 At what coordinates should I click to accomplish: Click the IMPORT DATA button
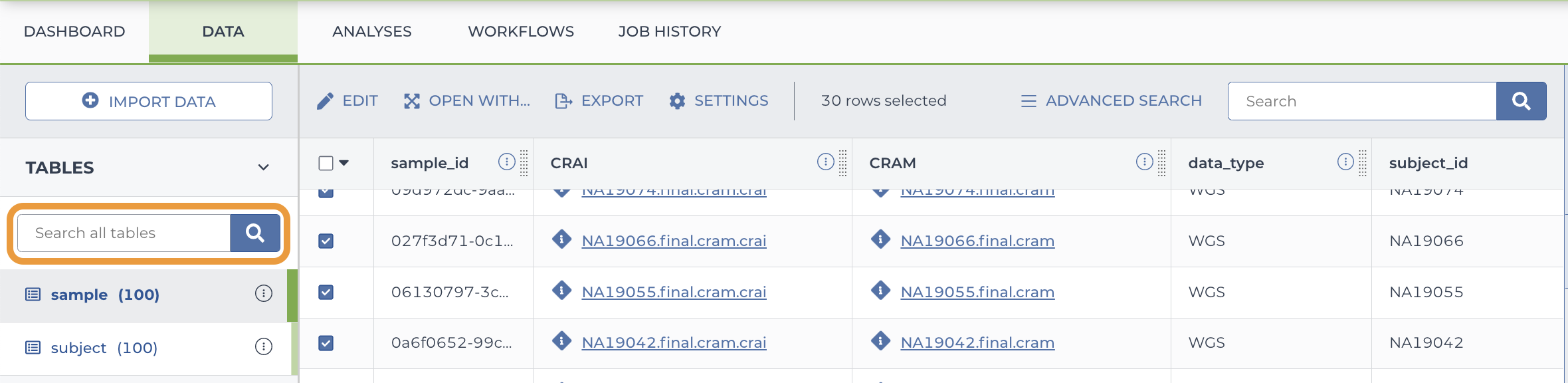(149, 101)
